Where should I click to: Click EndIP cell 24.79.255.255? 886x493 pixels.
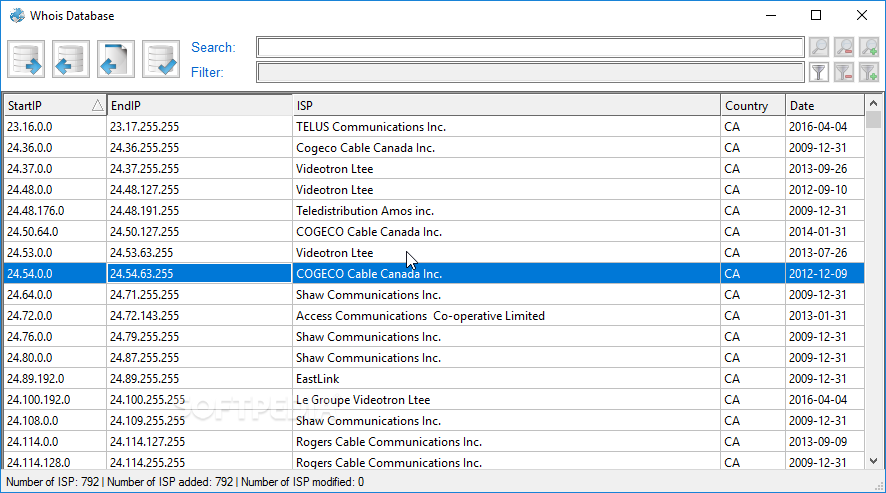(x=199, y=336)
